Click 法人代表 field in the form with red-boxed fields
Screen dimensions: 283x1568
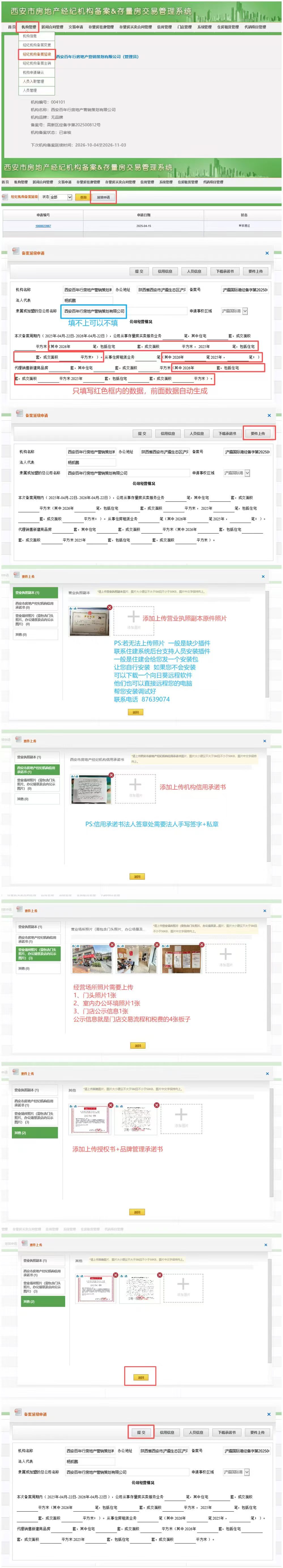pos(89,301)
